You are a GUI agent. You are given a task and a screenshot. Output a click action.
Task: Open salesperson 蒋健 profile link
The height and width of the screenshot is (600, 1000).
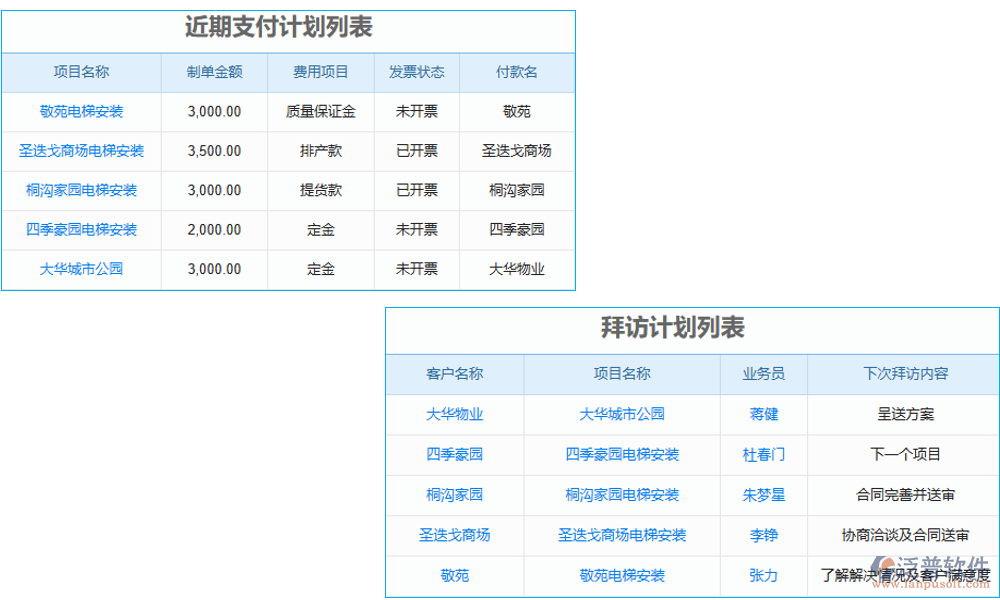click(763, 414)
